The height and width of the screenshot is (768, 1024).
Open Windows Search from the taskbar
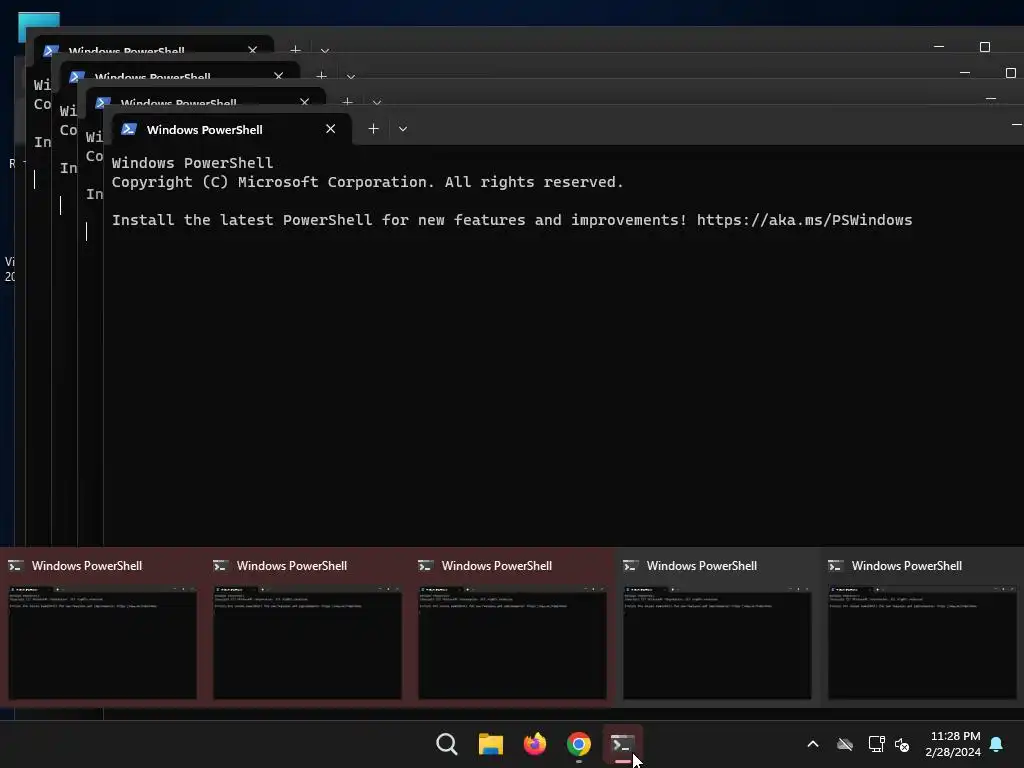[447, 744]
